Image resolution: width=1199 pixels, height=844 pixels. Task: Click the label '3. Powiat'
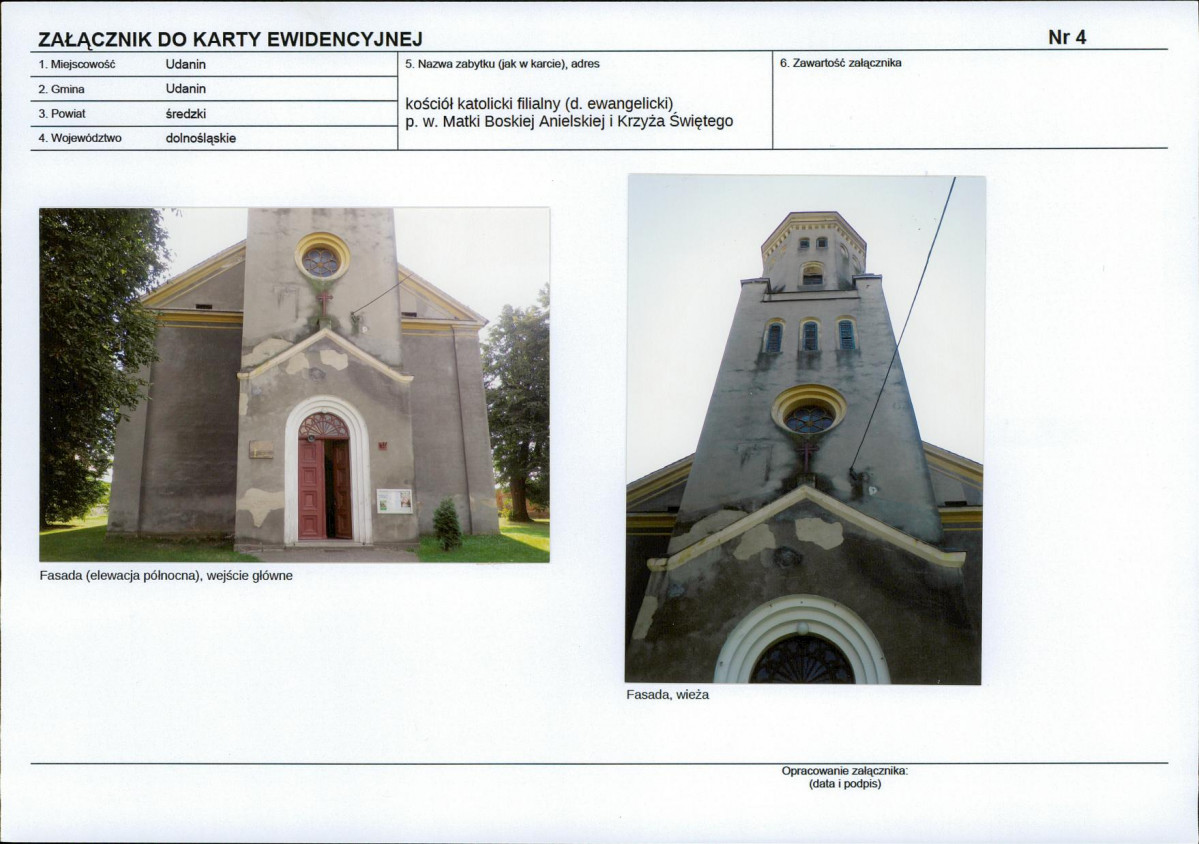[x=62, y=114]
